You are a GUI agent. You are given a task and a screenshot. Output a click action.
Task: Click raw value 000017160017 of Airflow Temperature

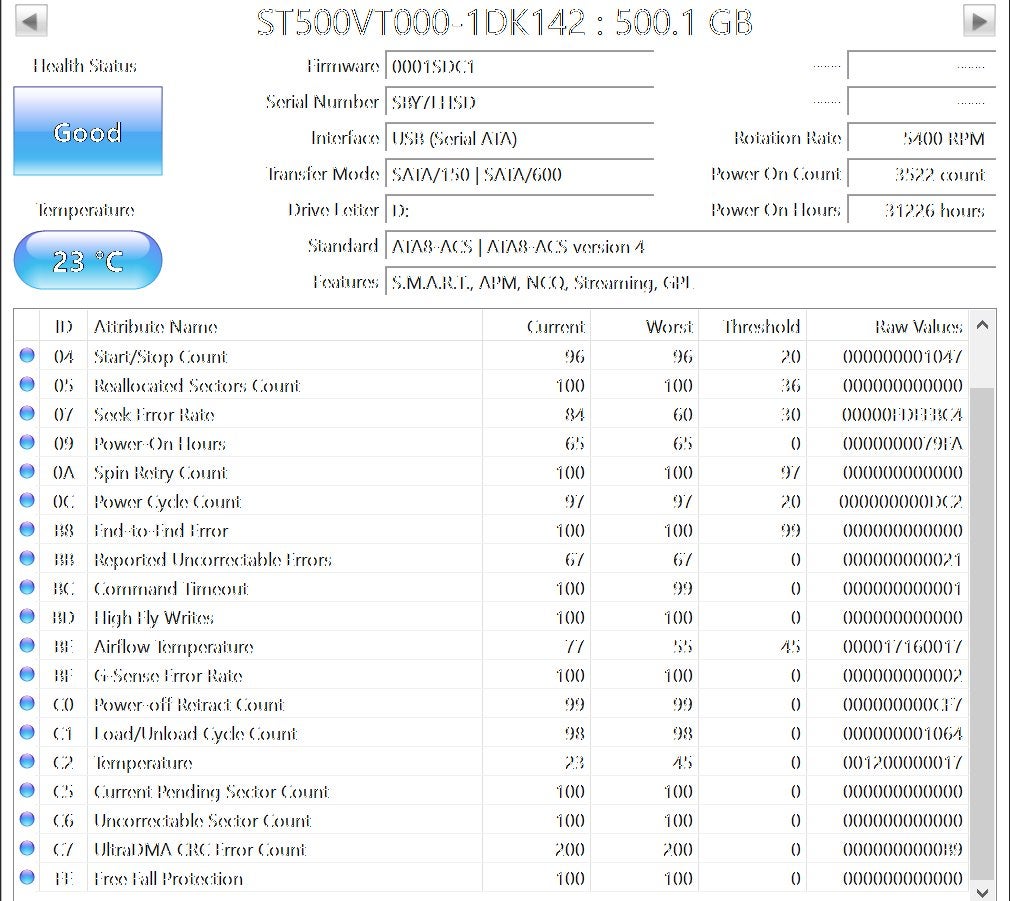point(902,647)
